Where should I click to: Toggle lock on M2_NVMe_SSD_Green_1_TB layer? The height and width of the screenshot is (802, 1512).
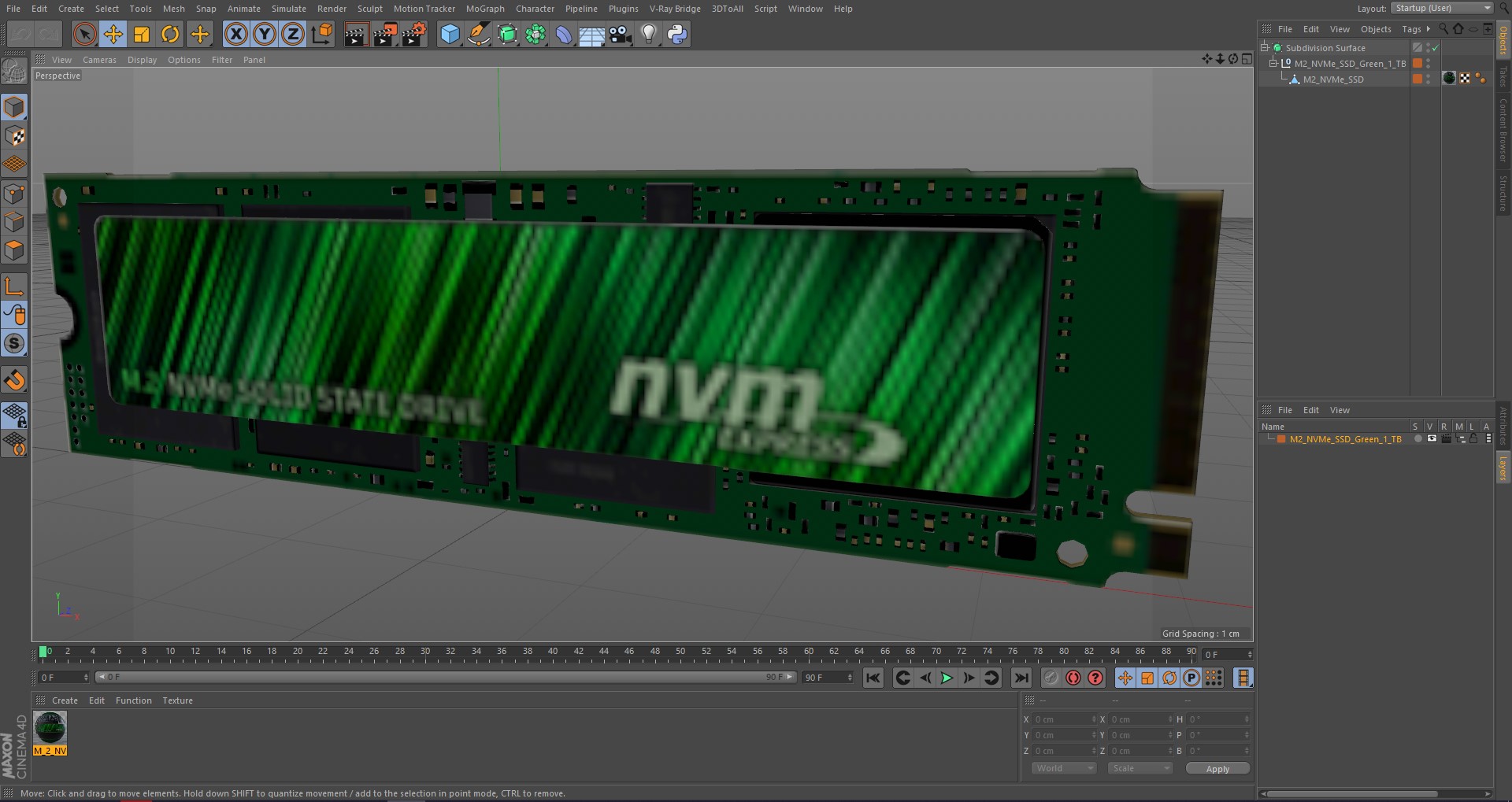(1473, 439)
